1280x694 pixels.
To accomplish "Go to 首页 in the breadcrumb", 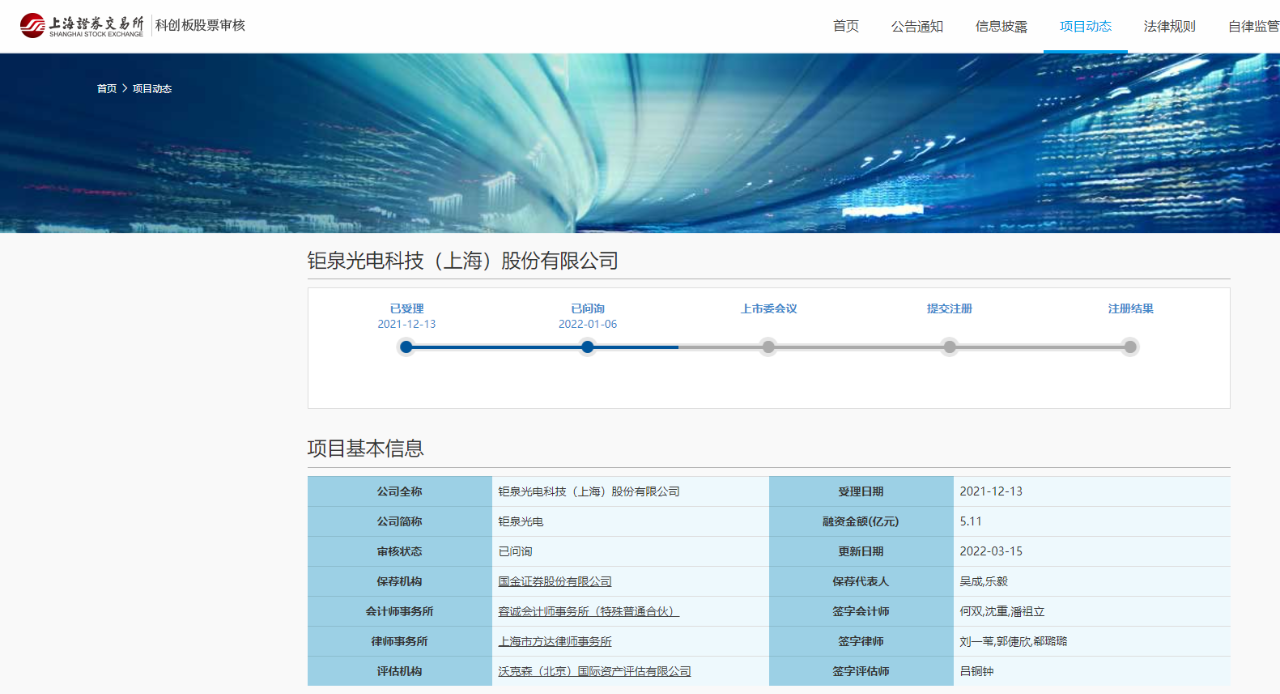I will tap(106, 89).
